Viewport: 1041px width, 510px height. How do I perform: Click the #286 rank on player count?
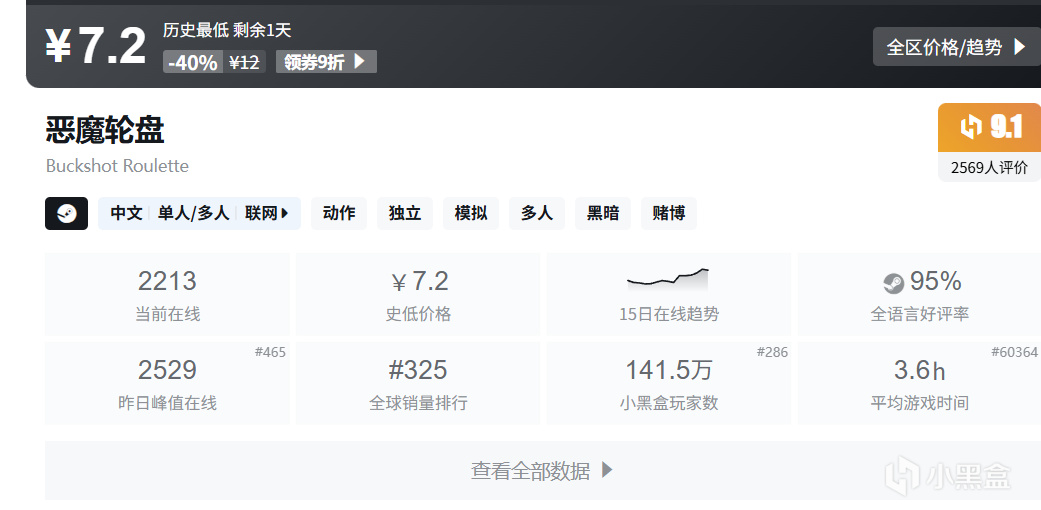(772, 352)
